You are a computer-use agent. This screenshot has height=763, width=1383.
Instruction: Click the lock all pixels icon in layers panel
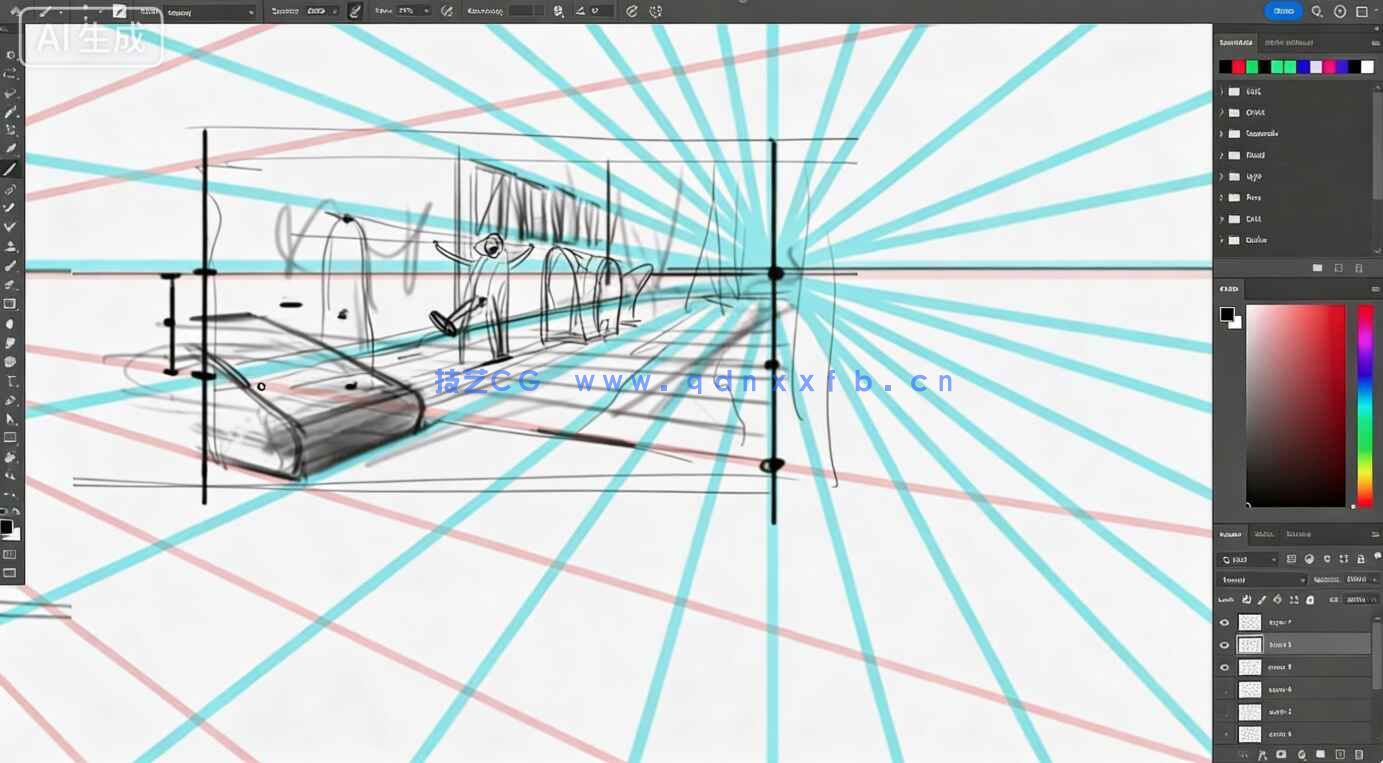pos(1309,600)
